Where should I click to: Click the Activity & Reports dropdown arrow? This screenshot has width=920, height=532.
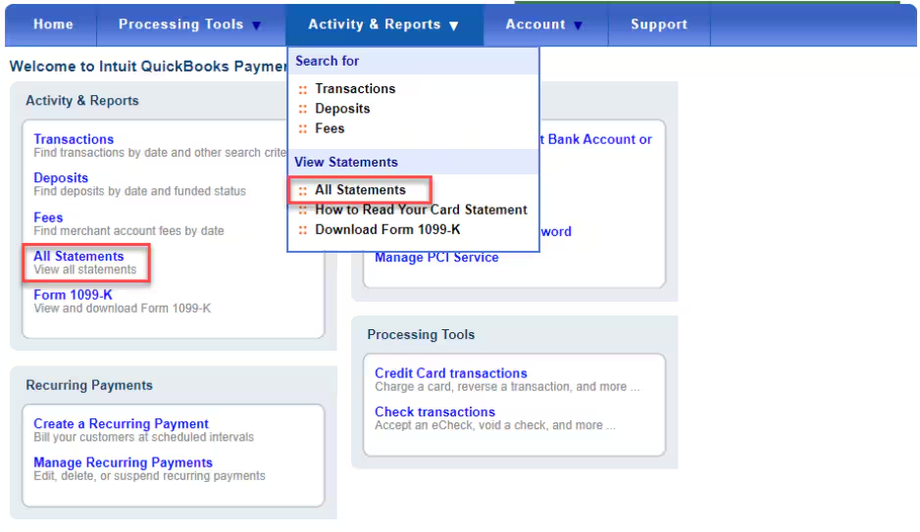[x=454, y=26]
